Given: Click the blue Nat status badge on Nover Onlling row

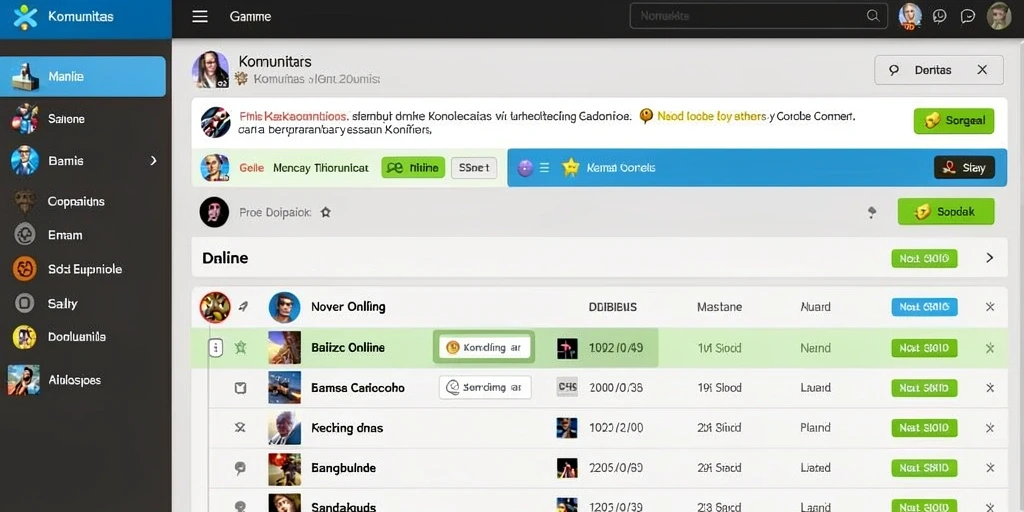Looking at the screenshot, I should tap(924, 307).
